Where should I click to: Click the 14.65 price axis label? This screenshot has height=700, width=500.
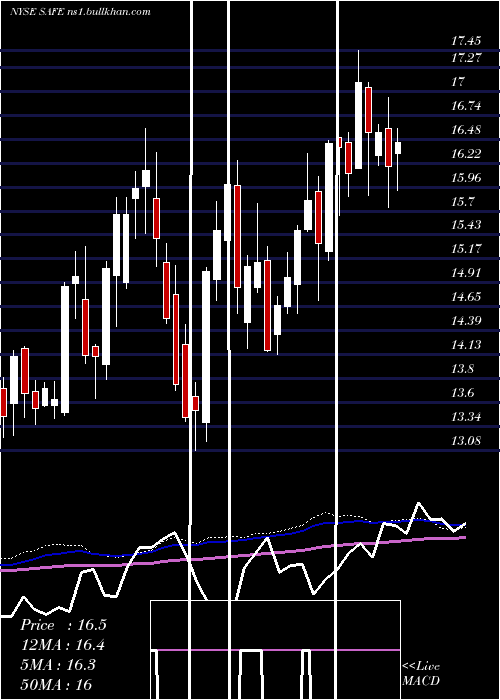[466, 297]
